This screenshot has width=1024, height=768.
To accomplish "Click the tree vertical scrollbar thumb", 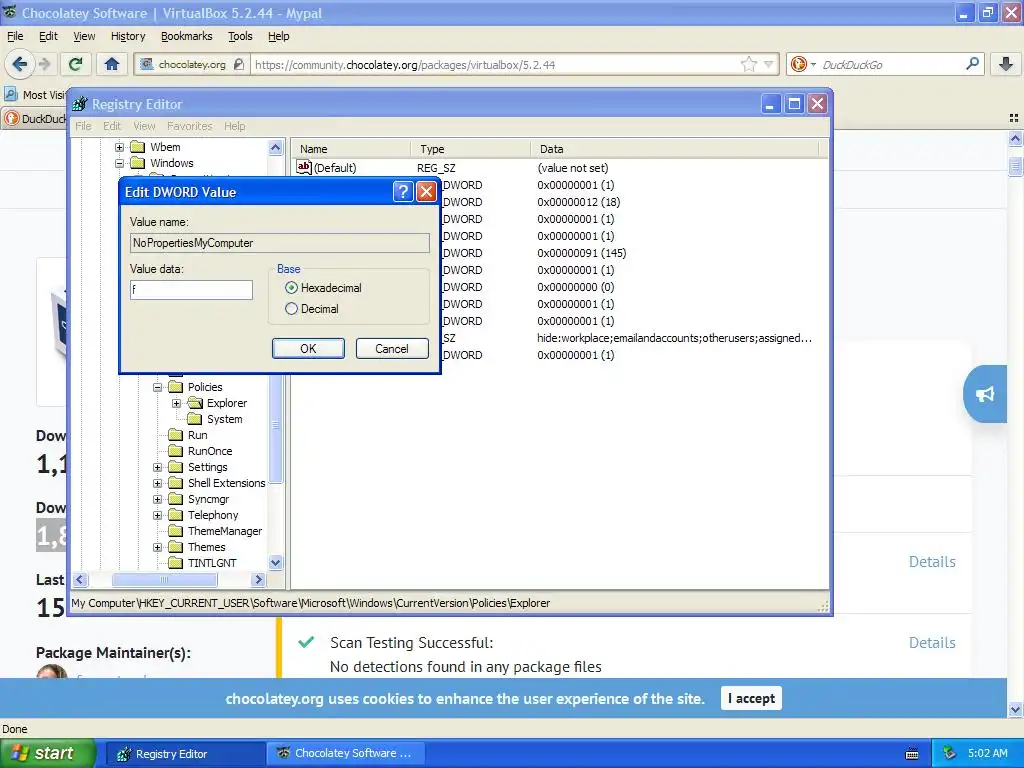I will pos(276,424).
